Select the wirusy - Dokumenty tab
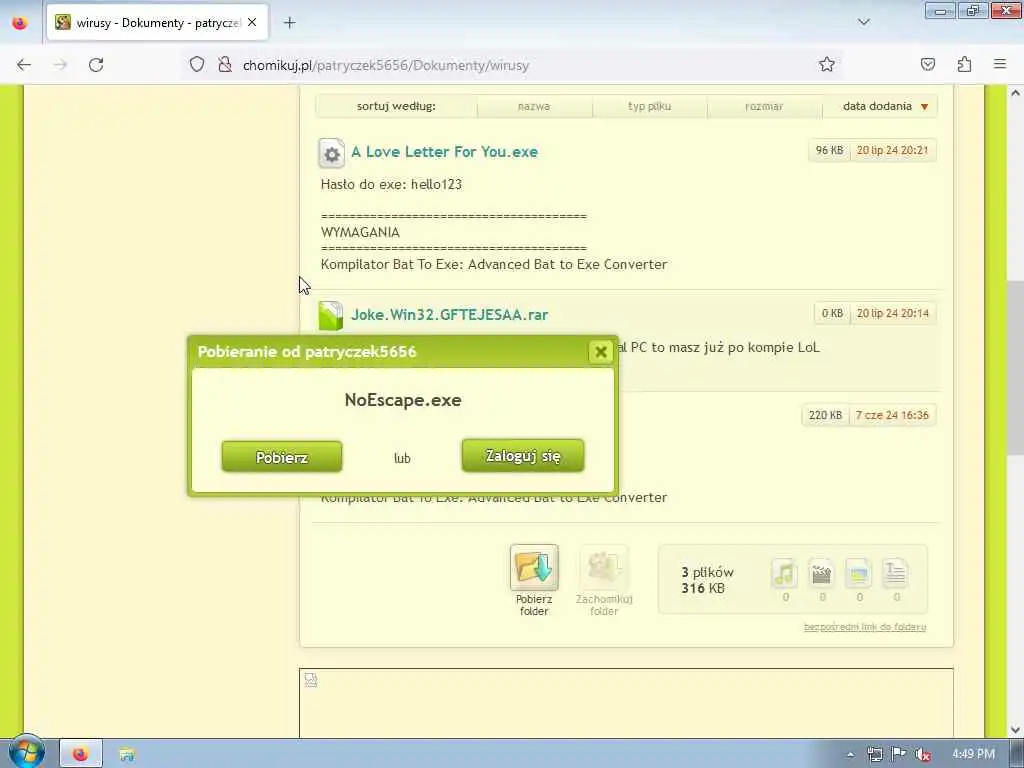Screen dimensions: 1024x768 point(157,23)
